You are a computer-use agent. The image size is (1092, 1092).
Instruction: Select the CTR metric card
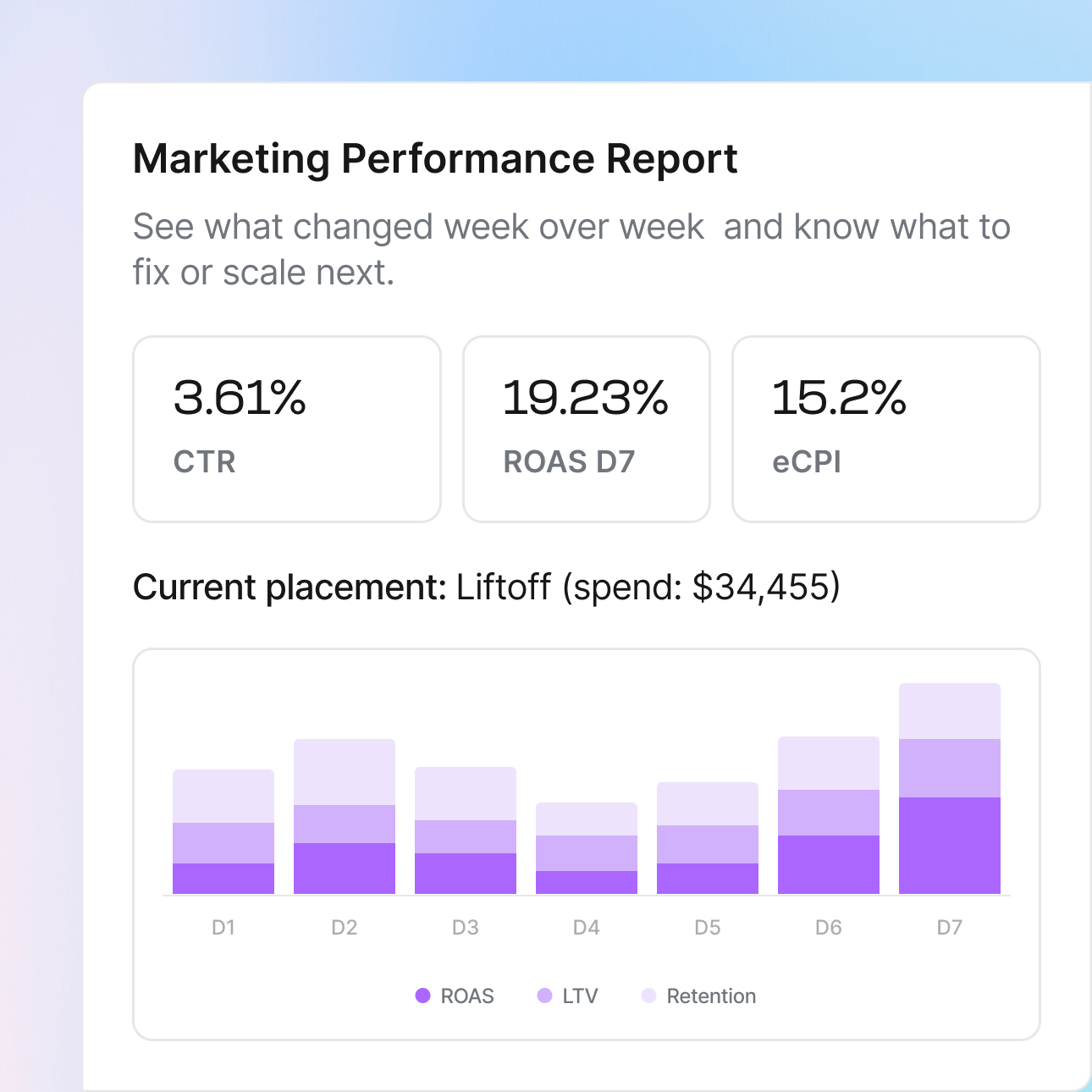coord(286,428)
